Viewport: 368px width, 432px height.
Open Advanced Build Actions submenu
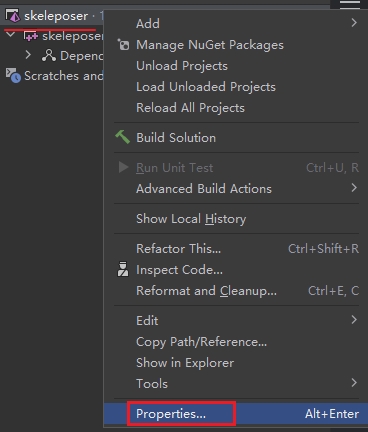tap(236, 189)
